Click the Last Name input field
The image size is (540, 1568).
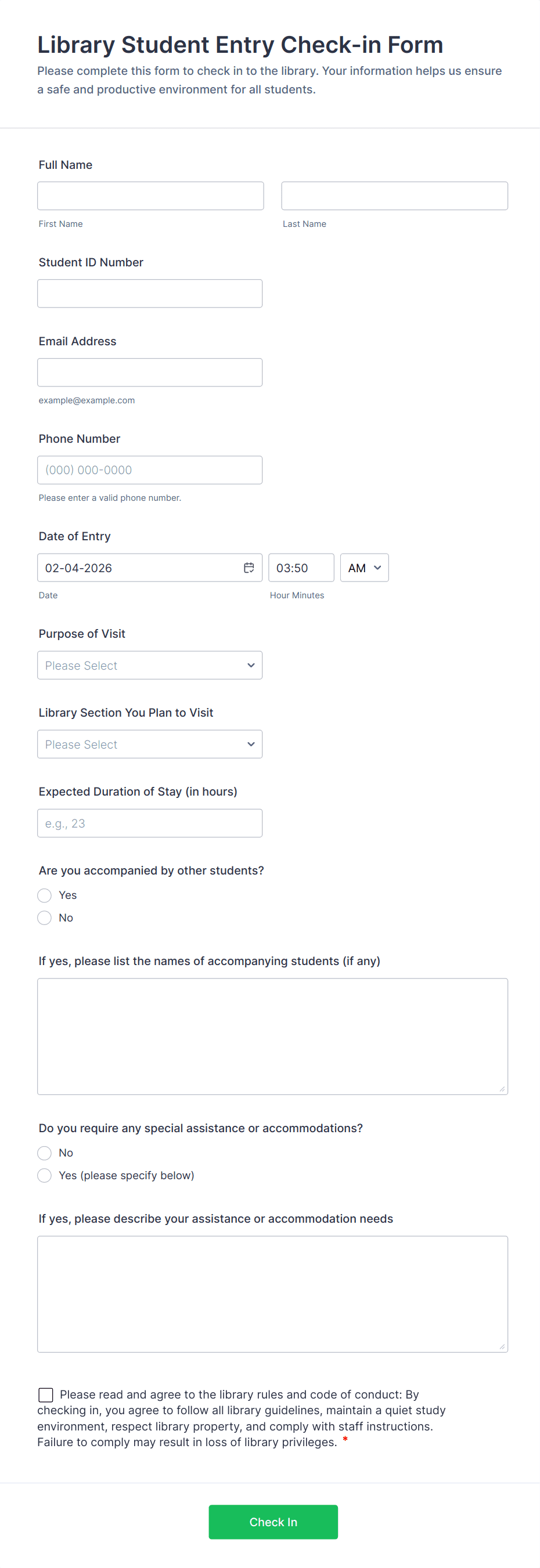click(394, 196)
